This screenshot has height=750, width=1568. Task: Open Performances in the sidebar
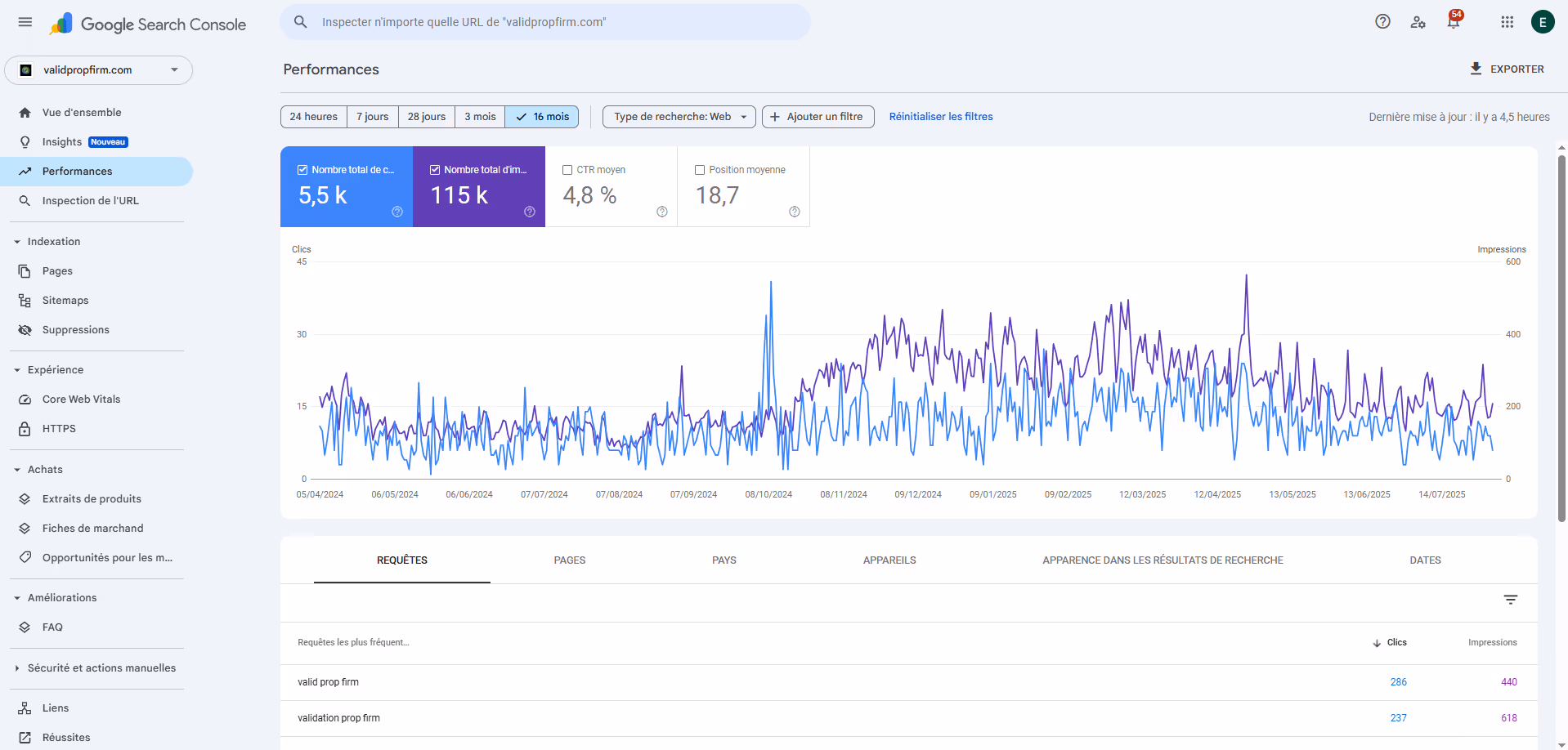click(x=96, y=172)
